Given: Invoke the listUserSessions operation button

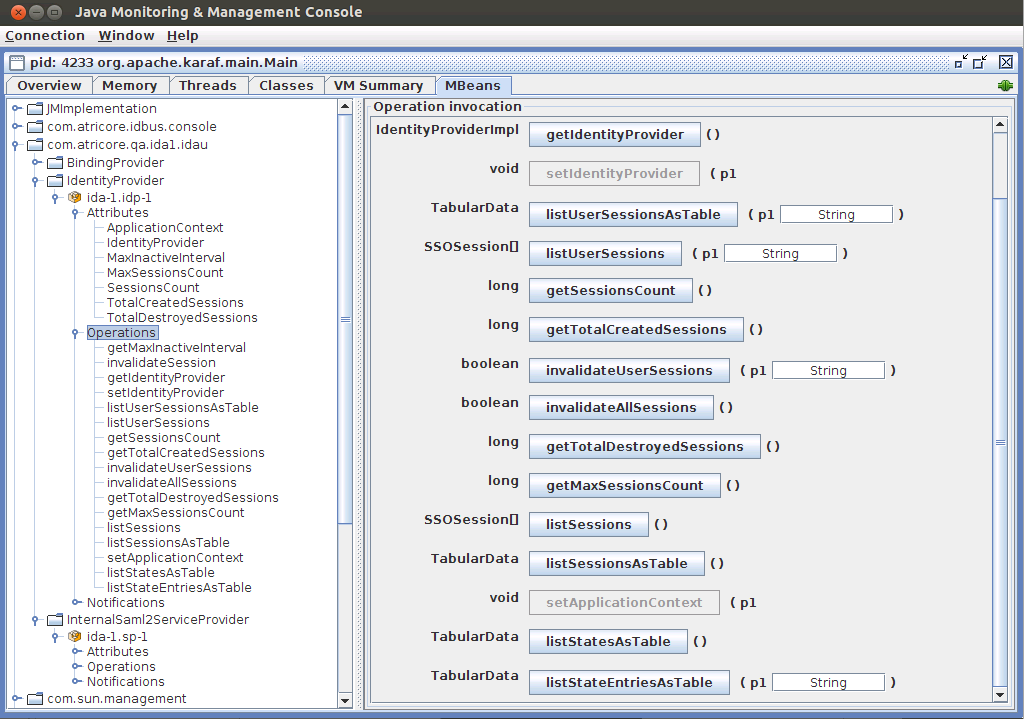Looking at the screenshot, I should [x=605, y=253].
